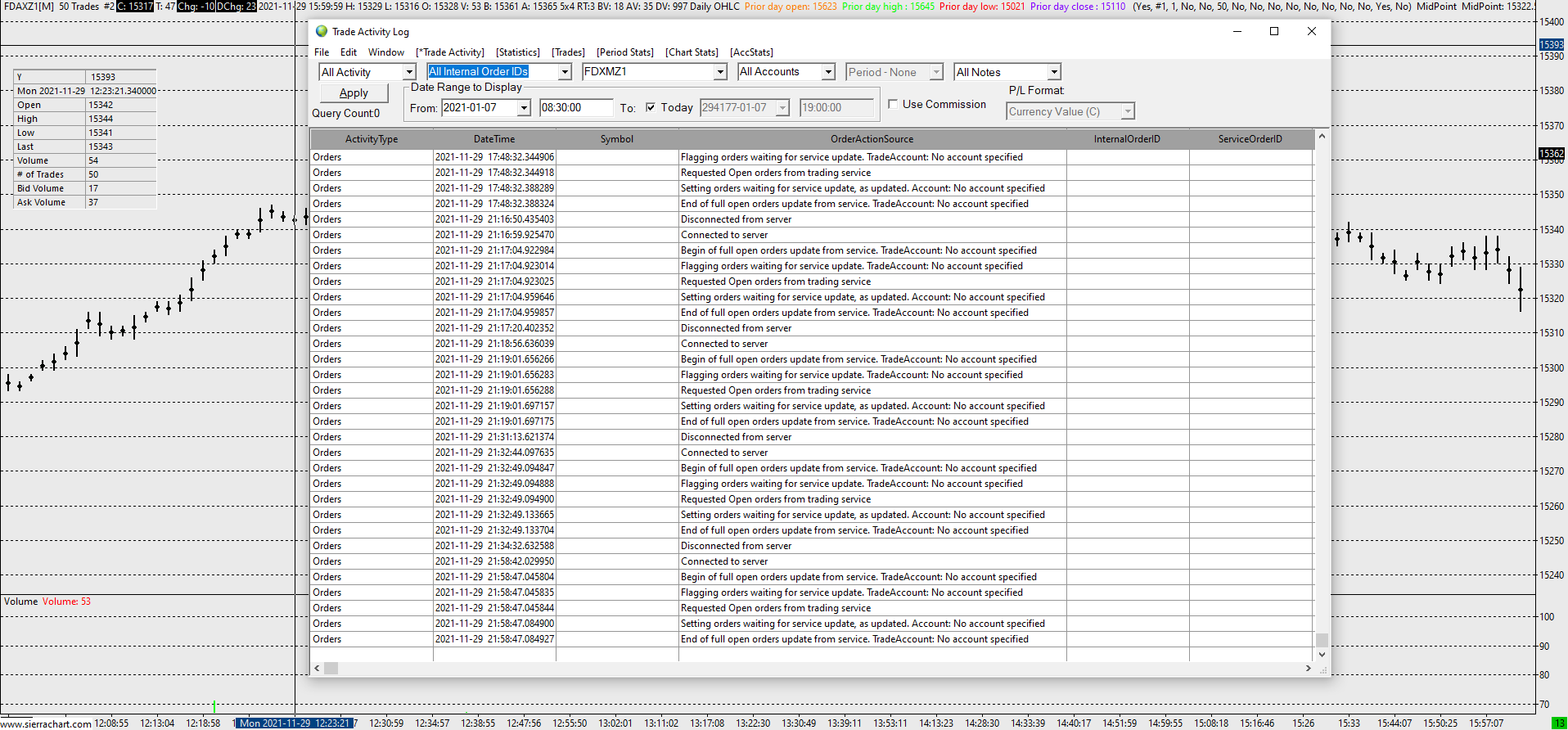Click the From time field 08:30:00
The image size is (1568, 730).
click(x=576, y=108)
